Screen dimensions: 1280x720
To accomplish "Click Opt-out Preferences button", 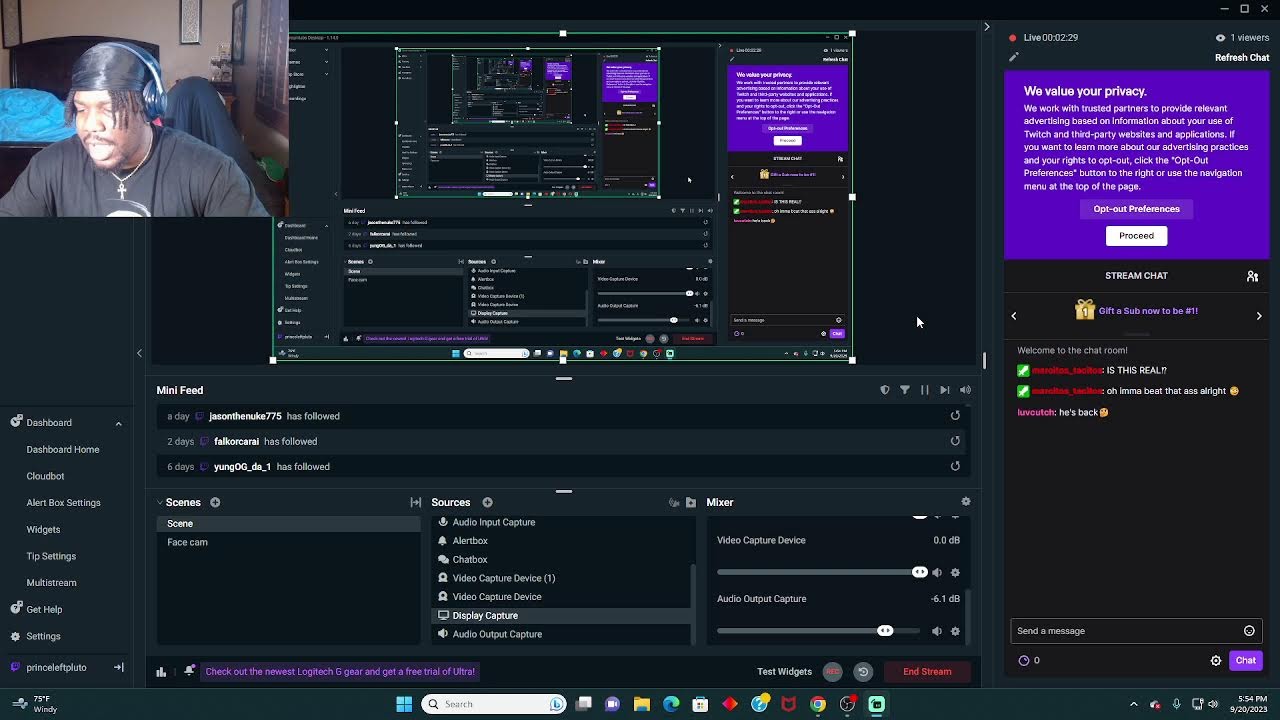I will point(1136,209).
